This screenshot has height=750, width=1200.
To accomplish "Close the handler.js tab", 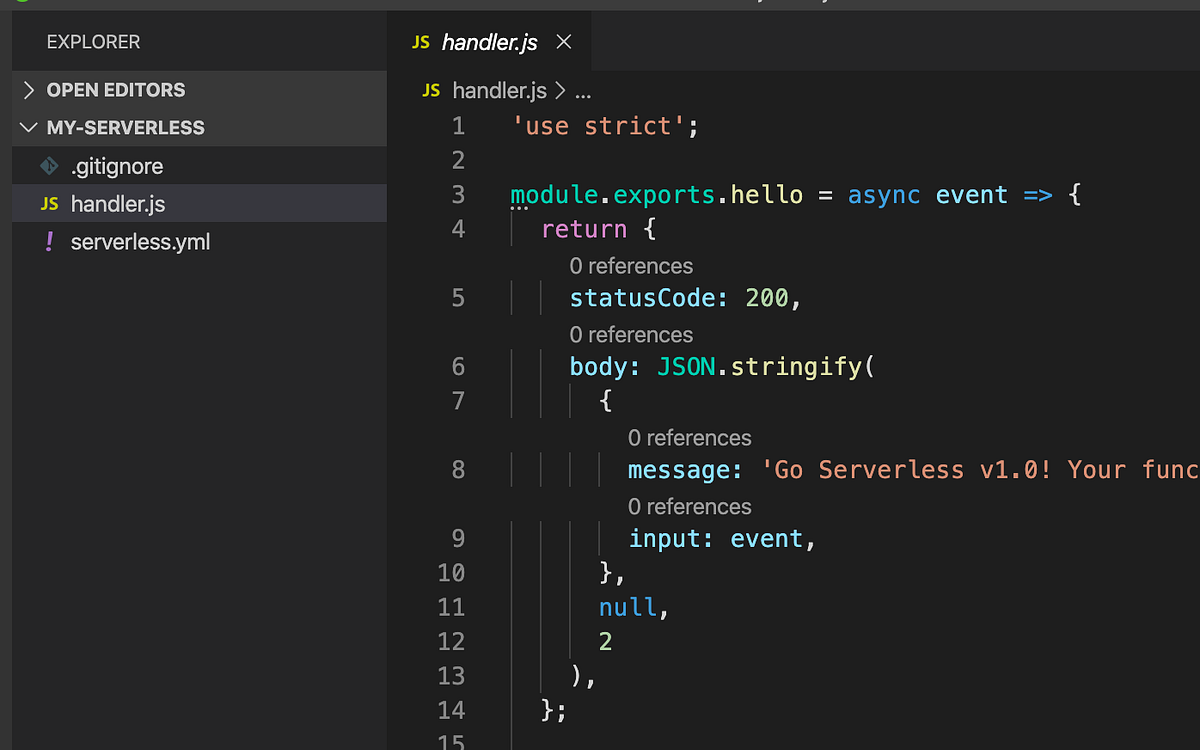I will point(563,42).
